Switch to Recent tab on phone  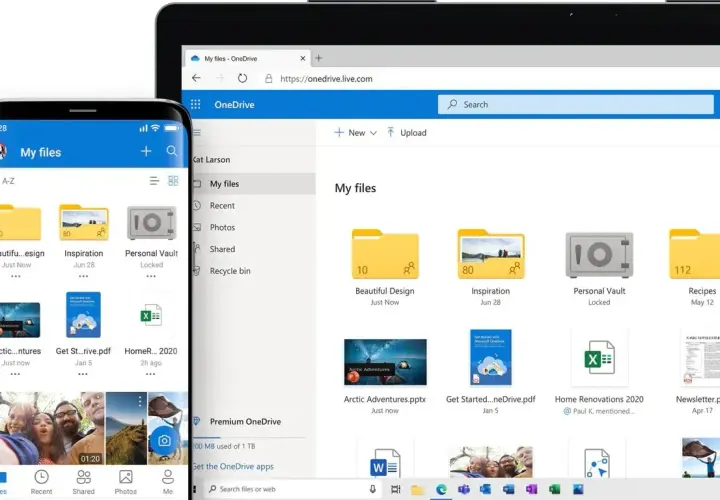point(41,482)
